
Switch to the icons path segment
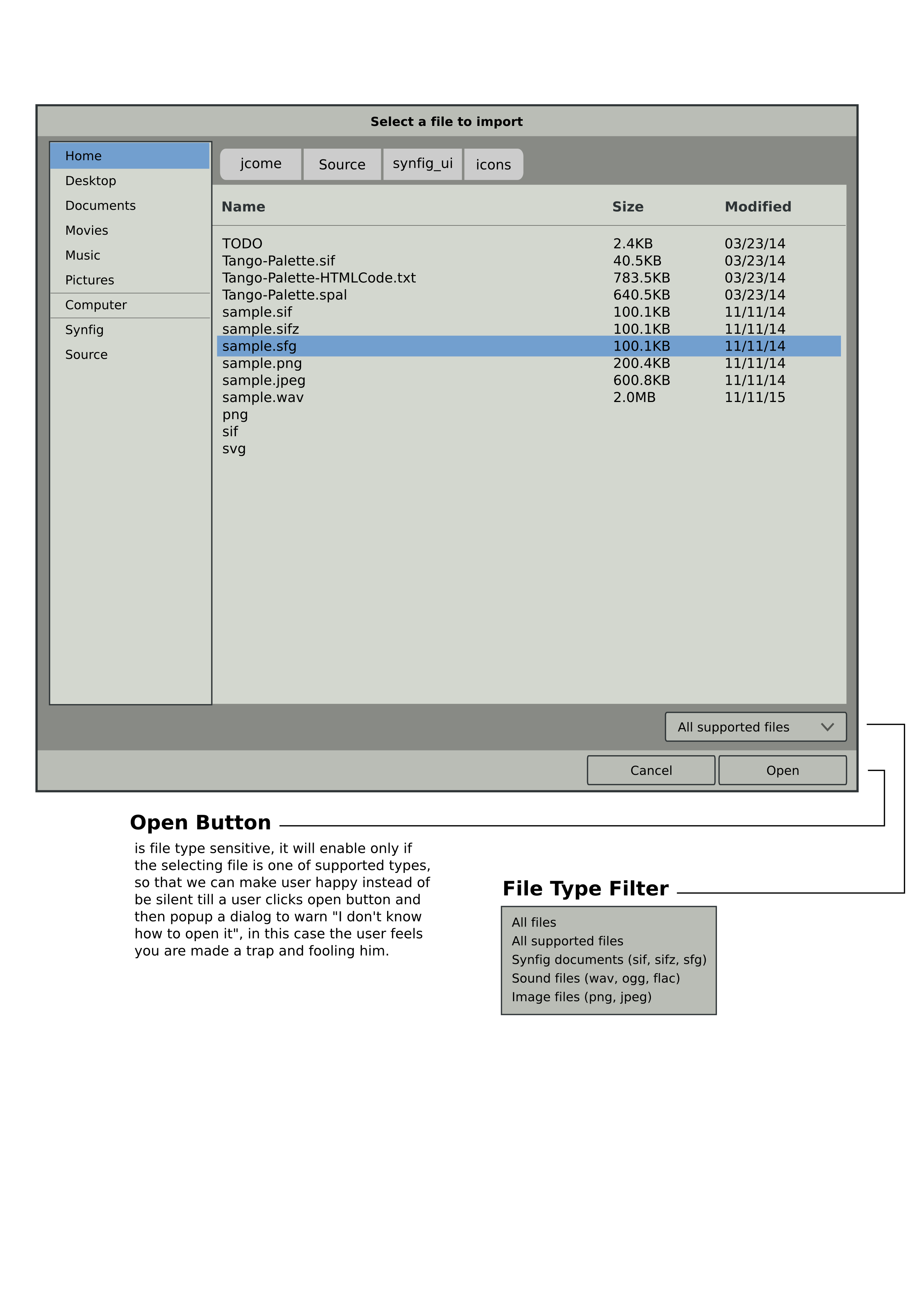(x=493, y=165)
